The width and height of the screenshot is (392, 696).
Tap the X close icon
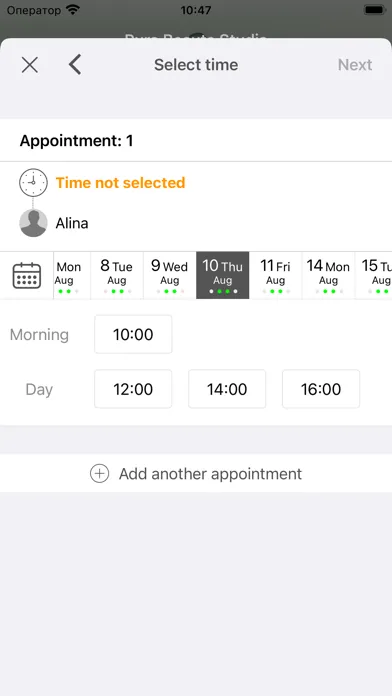[30, 65]
